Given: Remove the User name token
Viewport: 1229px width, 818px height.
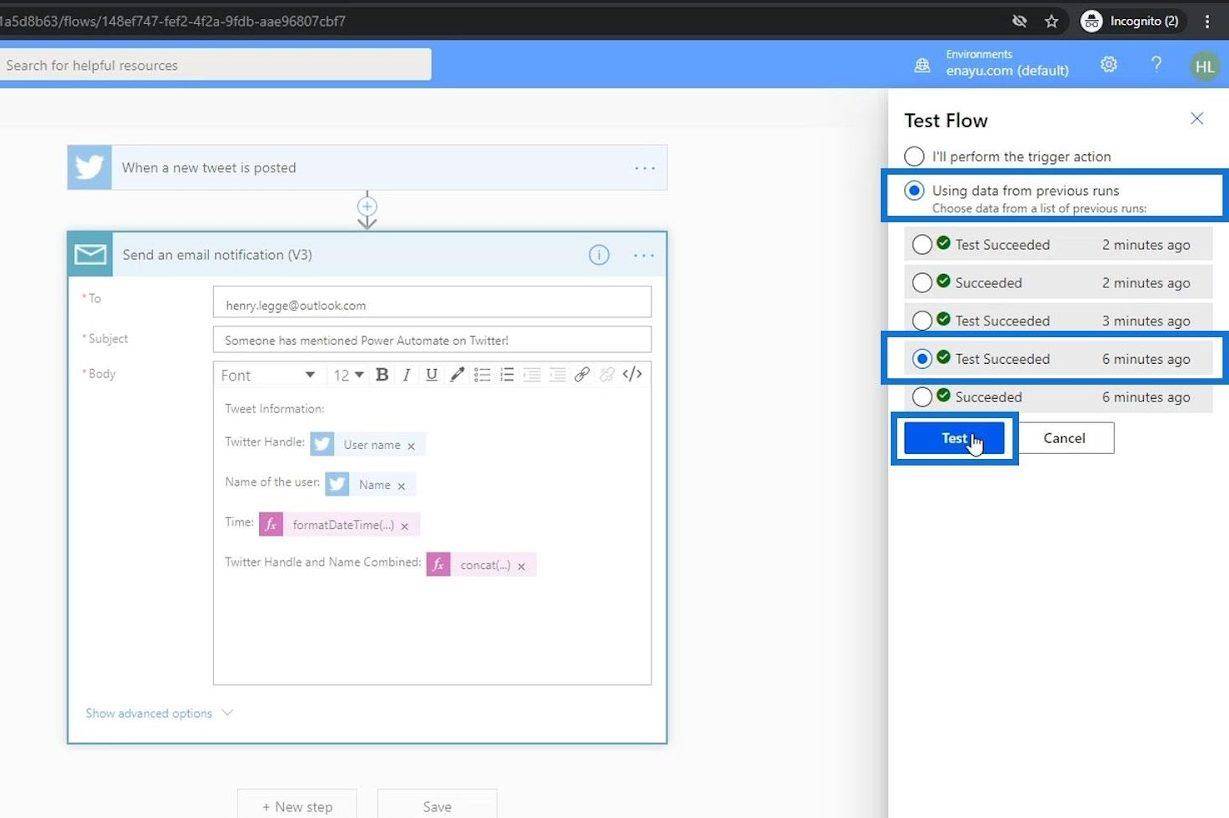Looking at the screenshot, I should point(411,446).
